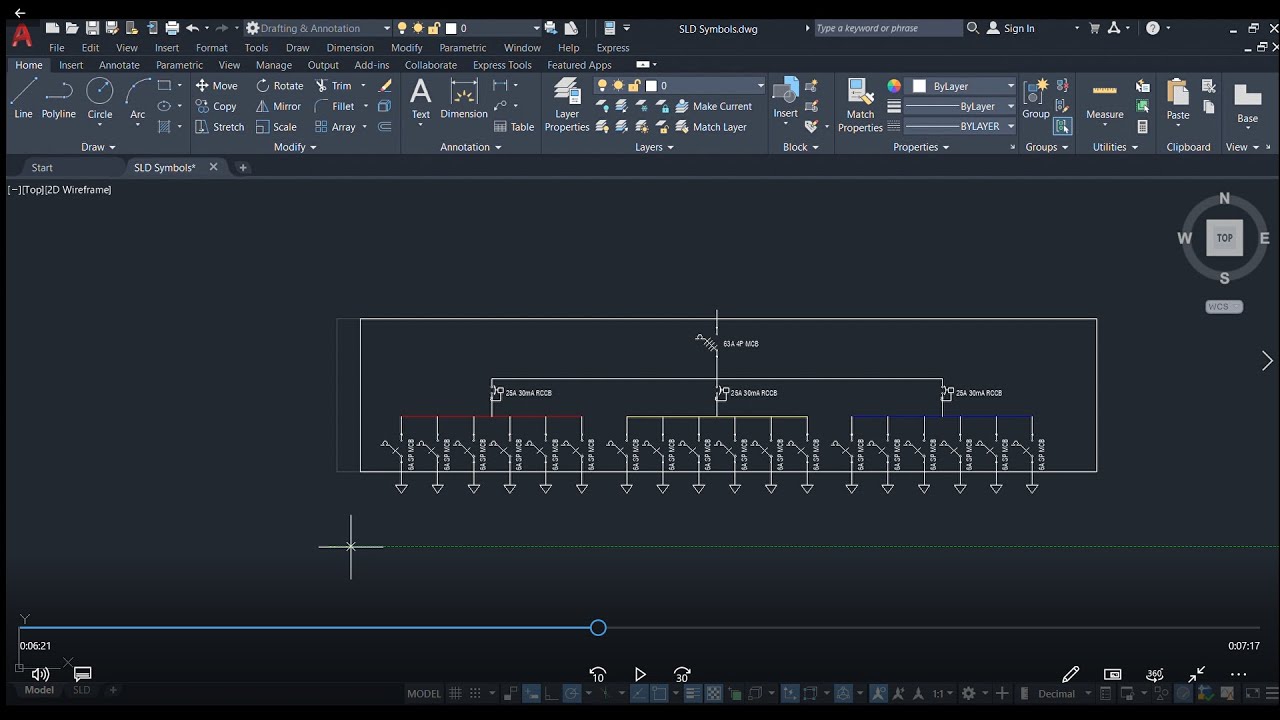Viewport: 1280px width, 720px height.
Task: Expand the Properties panel
Action: coord(921,147)
